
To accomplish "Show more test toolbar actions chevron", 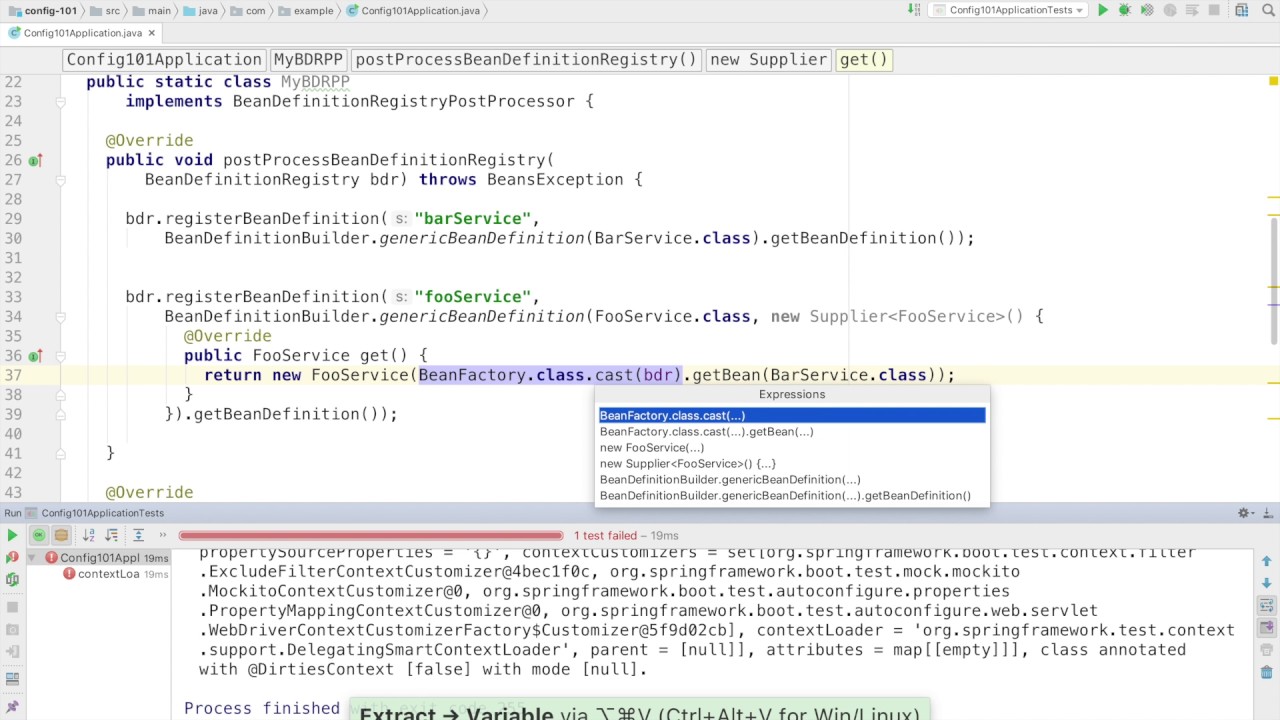I will 163,535.
